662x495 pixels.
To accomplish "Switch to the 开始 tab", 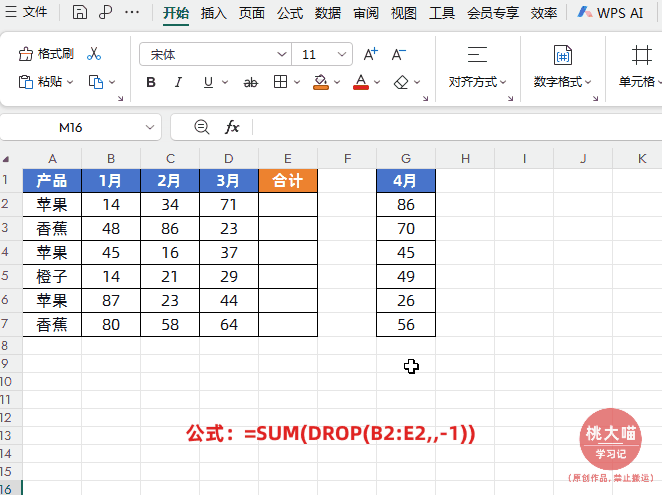I will 176,13.
